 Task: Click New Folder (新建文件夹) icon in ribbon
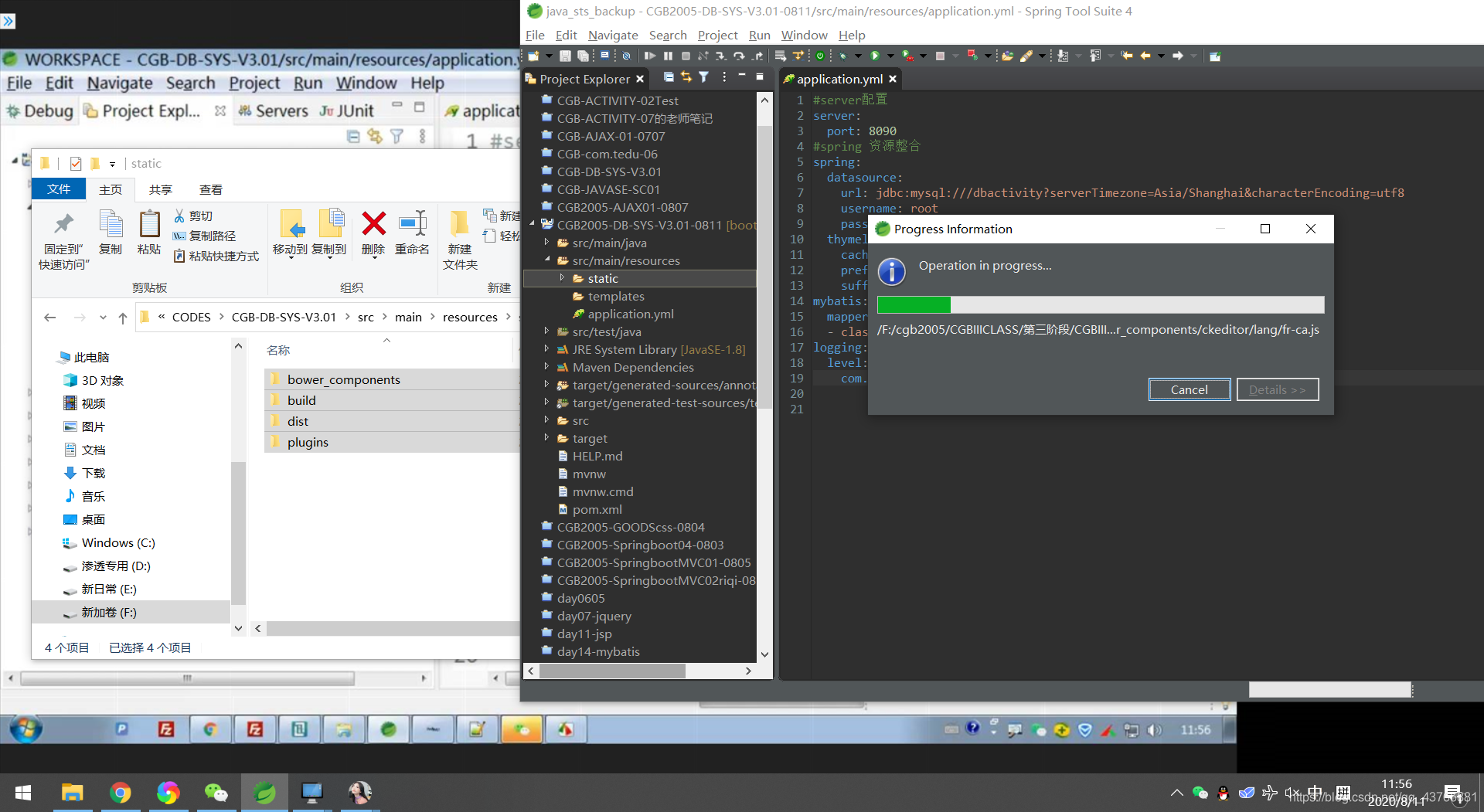460,224
